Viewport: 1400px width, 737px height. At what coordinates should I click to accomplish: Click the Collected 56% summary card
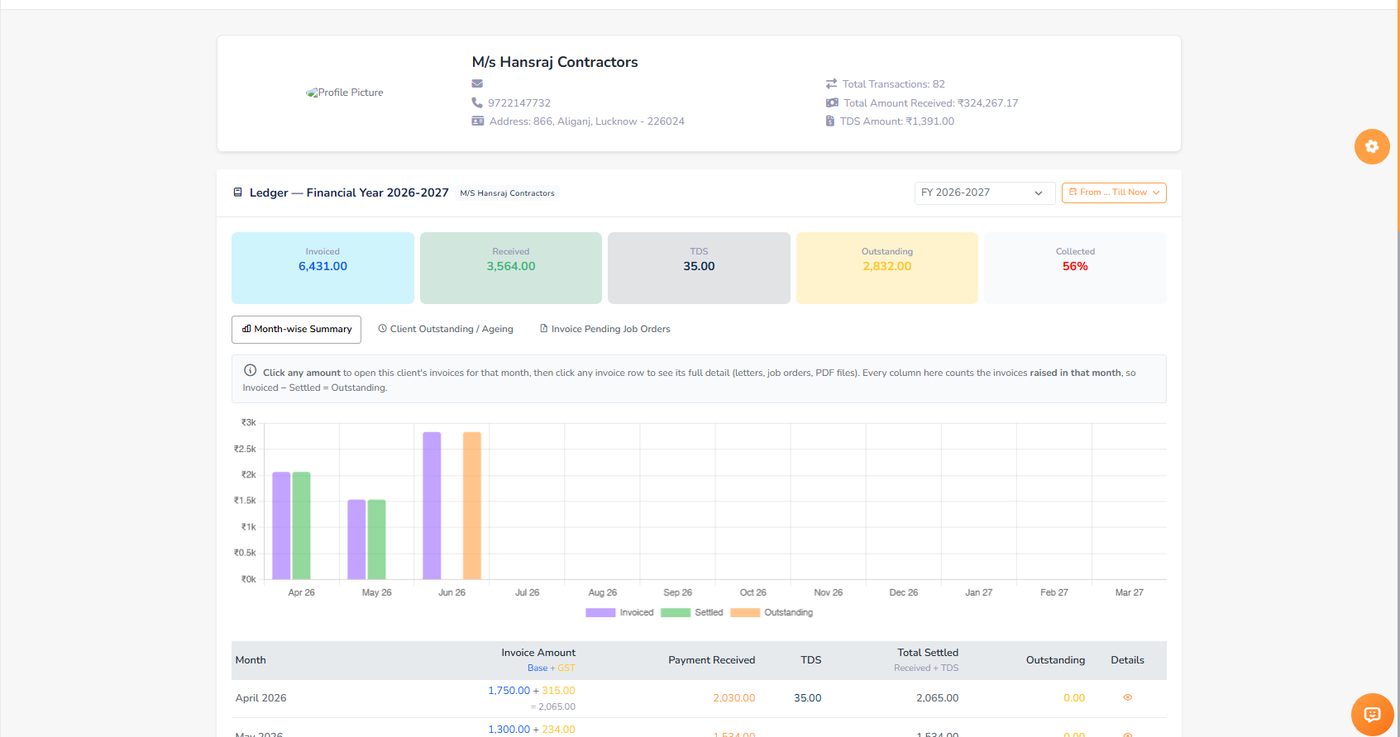pyautogui.click(x=1075, y=268)
